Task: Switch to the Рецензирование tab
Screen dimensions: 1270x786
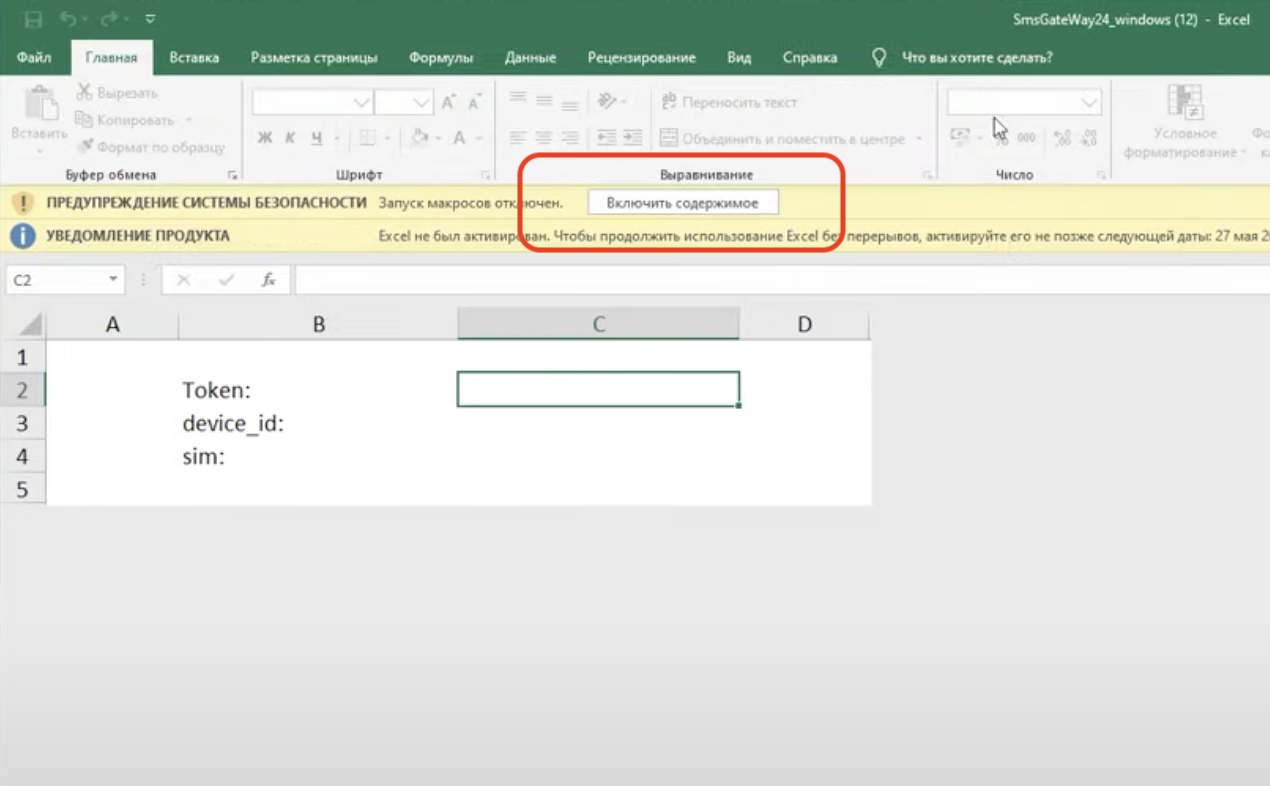Action: click(642, 58)
